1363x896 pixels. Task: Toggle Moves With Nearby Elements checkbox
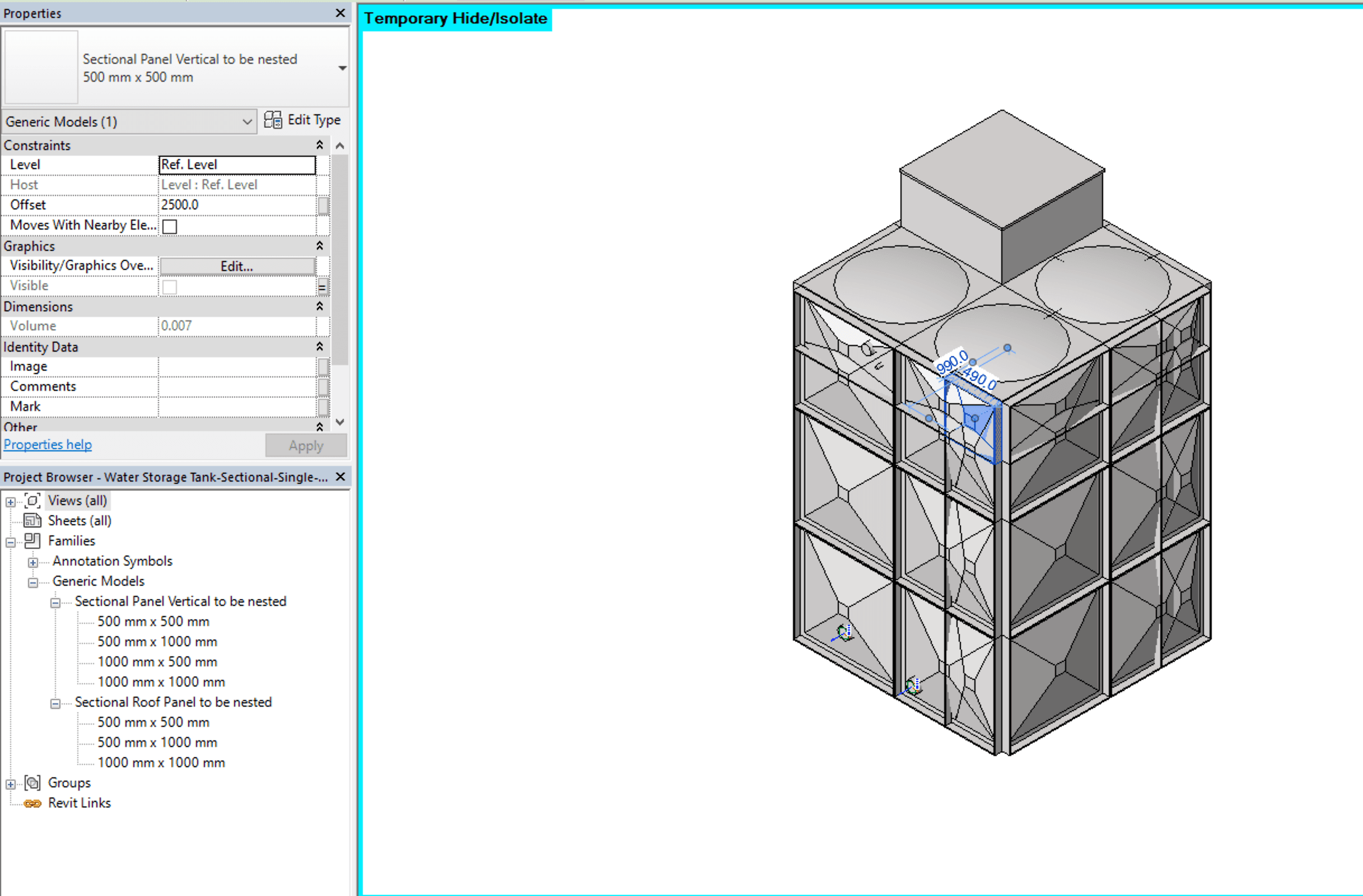(170, 226)
